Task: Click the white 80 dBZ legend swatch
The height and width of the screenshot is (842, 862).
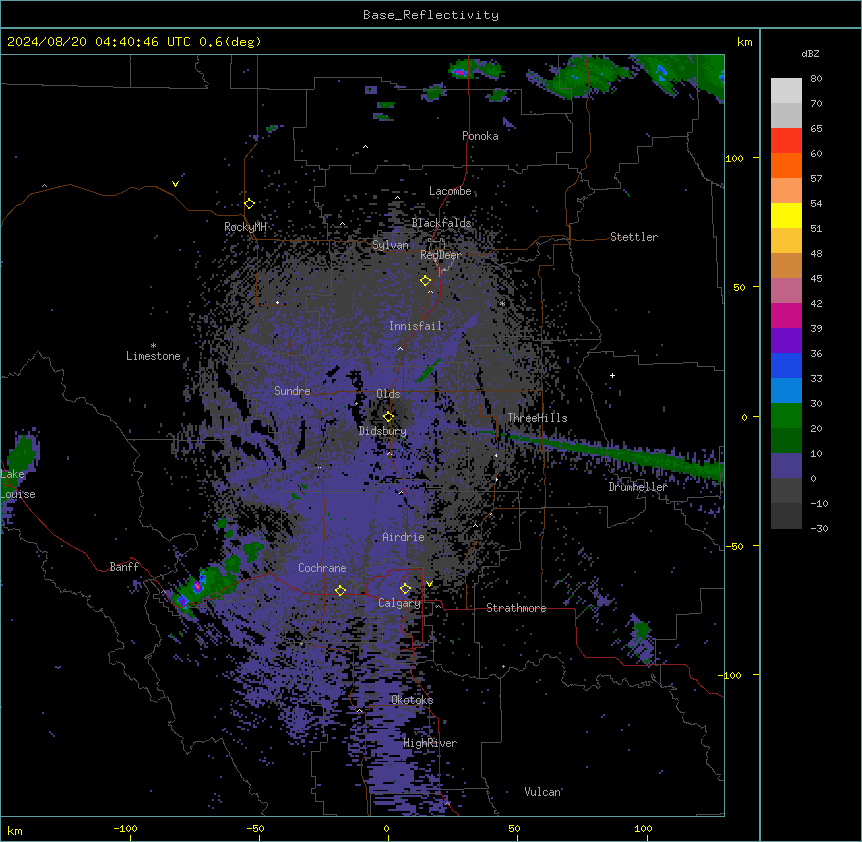Action: tap(786, 90)
